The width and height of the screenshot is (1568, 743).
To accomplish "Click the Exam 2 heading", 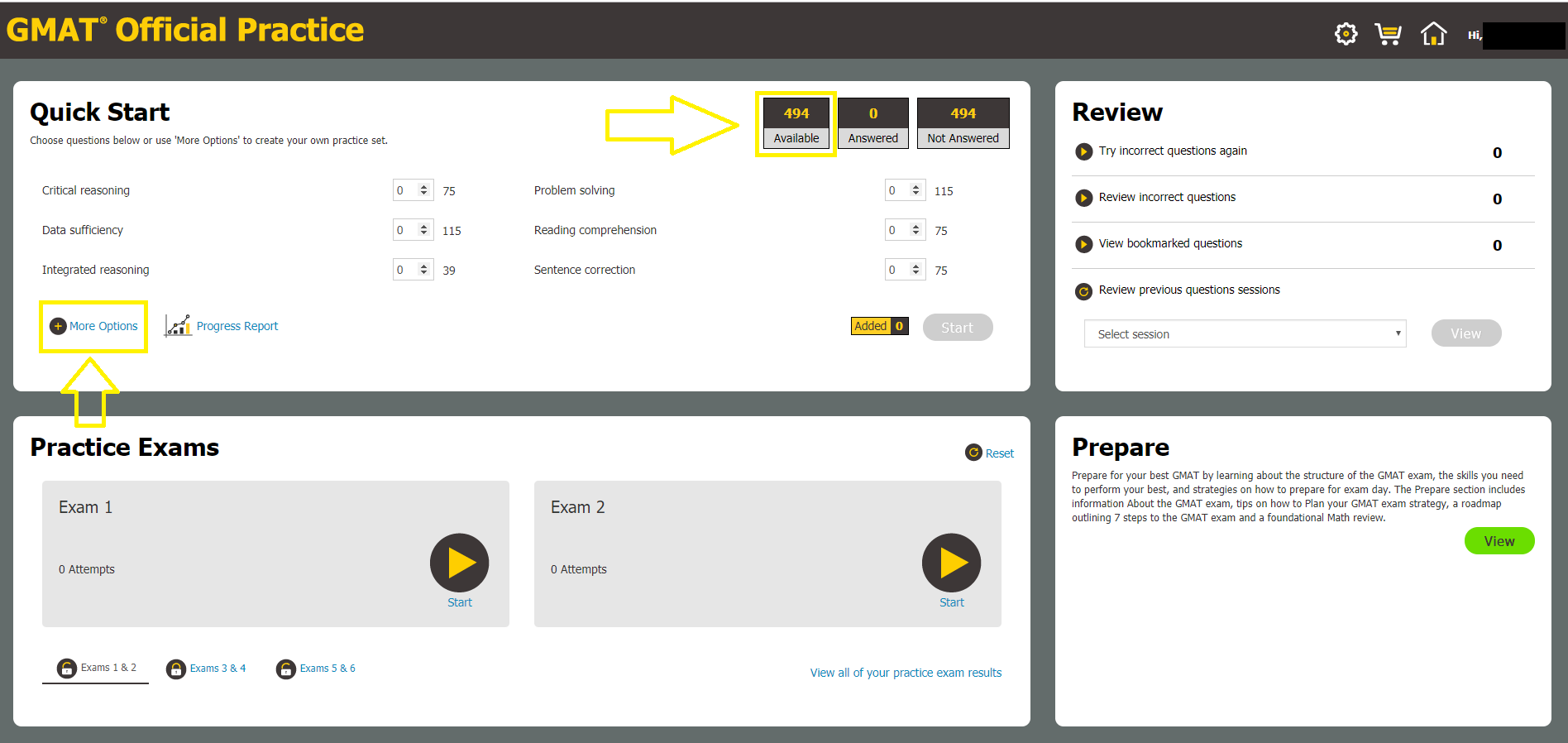I will pos(578,507).
